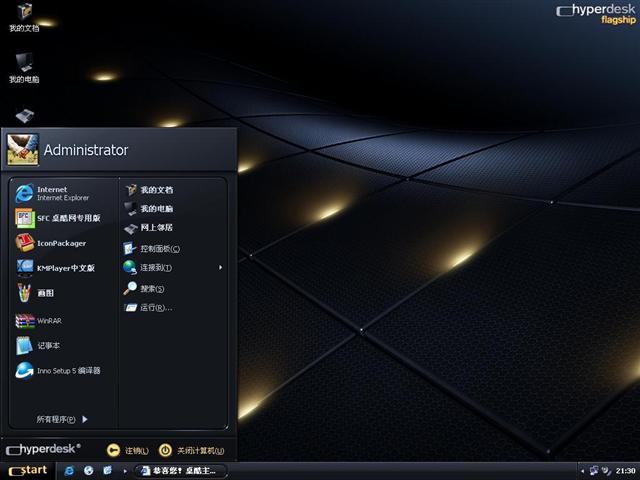Expand the 连接到 submenu arrow

pyautogui.click(x=220, y=267)
